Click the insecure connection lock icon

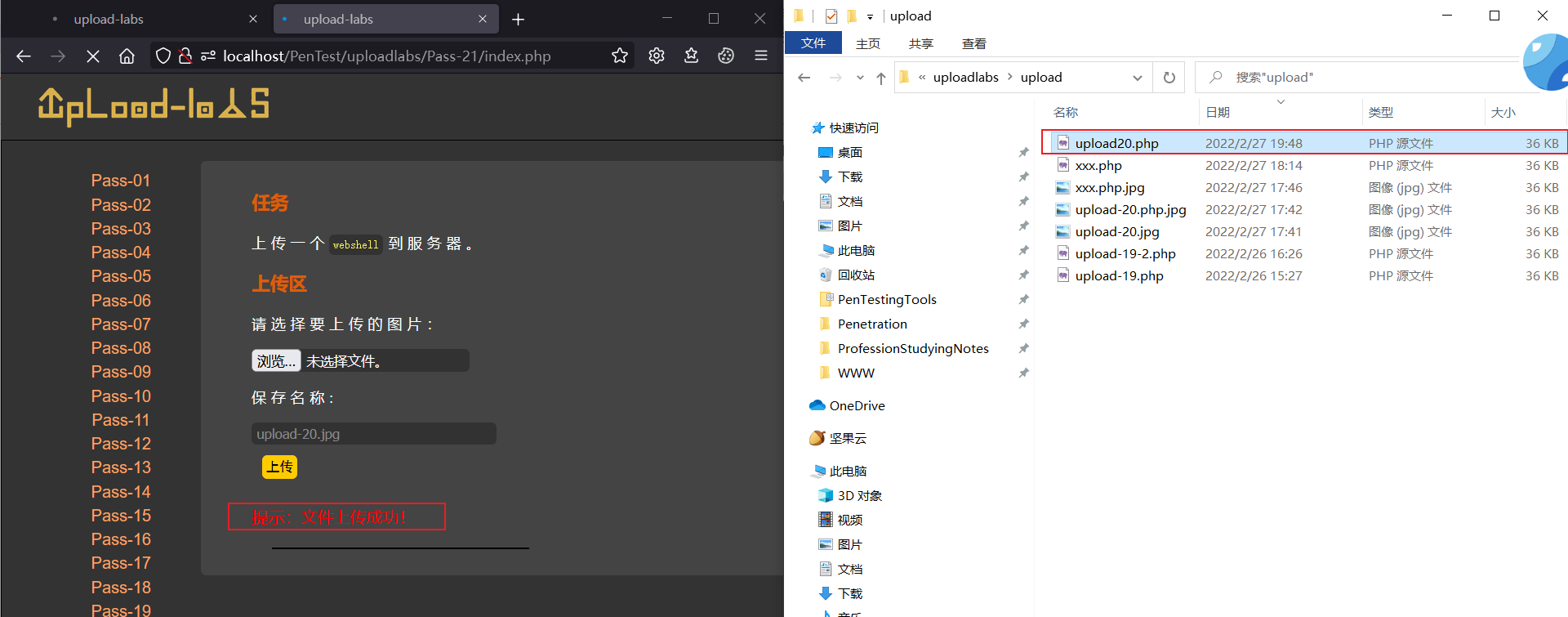[x=185, y=56]
